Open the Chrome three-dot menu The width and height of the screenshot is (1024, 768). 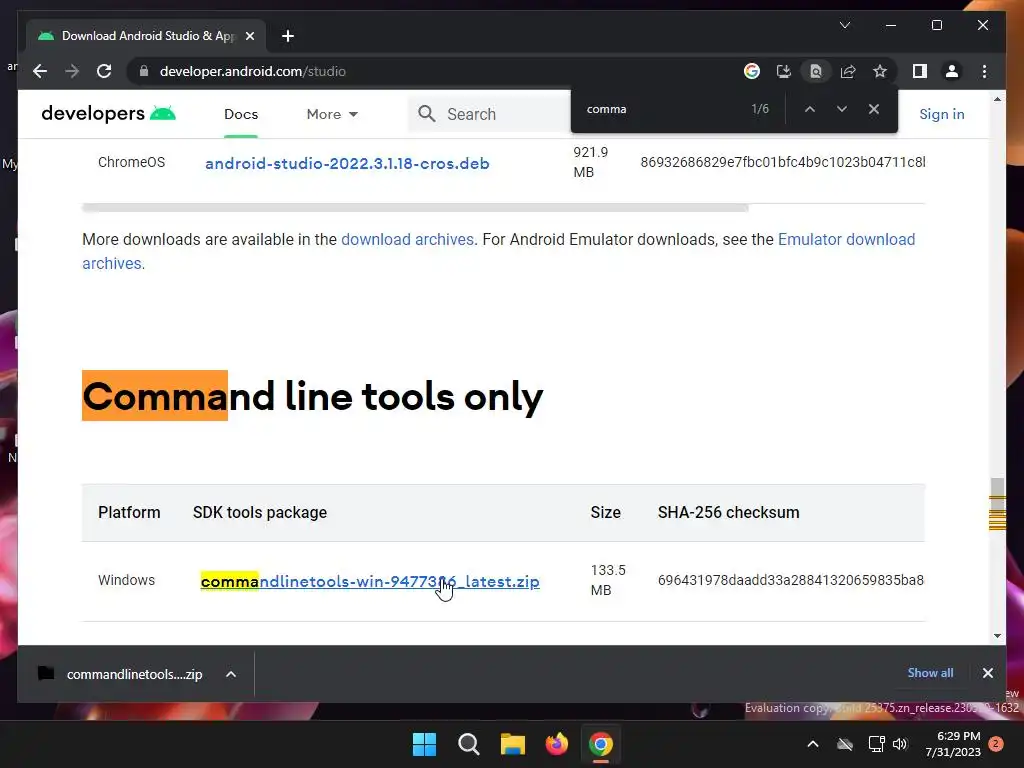[x=984, y=71]
